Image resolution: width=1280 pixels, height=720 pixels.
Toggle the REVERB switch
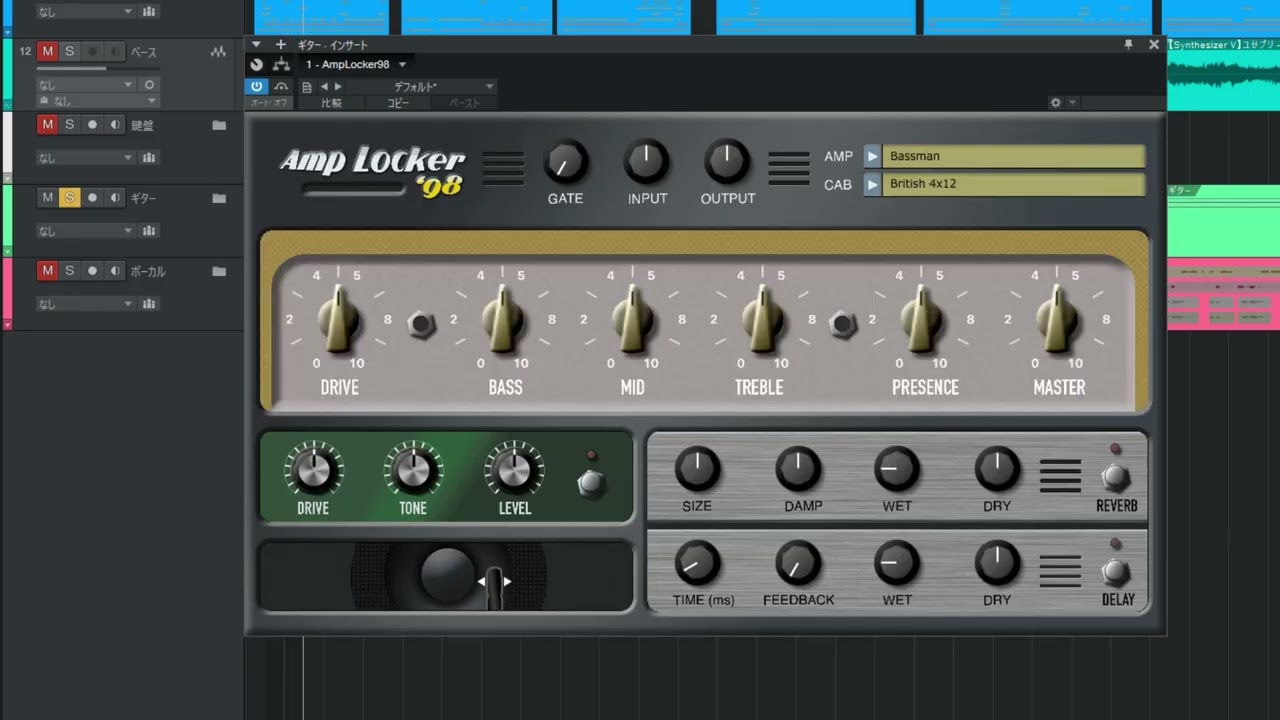1116,477
